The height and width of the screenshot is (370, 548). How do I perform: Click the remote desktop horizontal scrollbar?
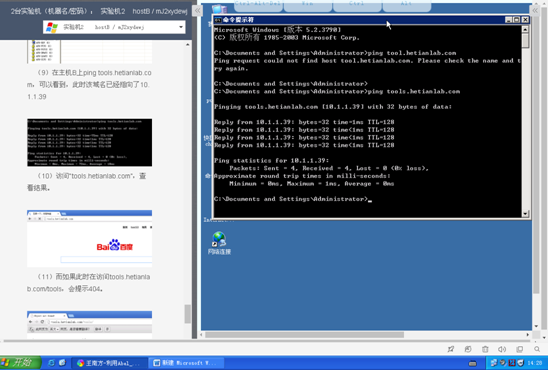tap(304, 335)
